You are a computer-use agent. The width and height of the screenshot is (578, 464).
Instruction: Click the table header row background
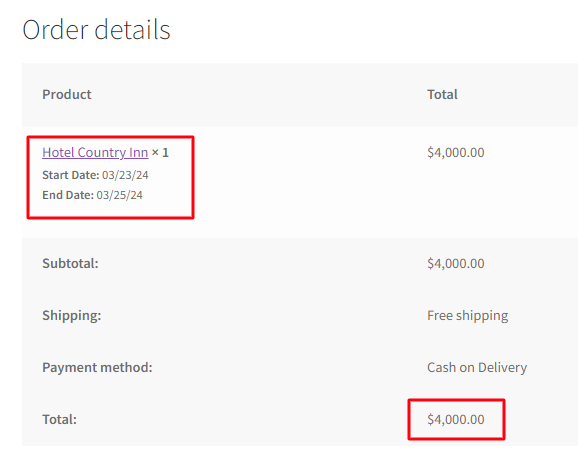coord(300,95)
